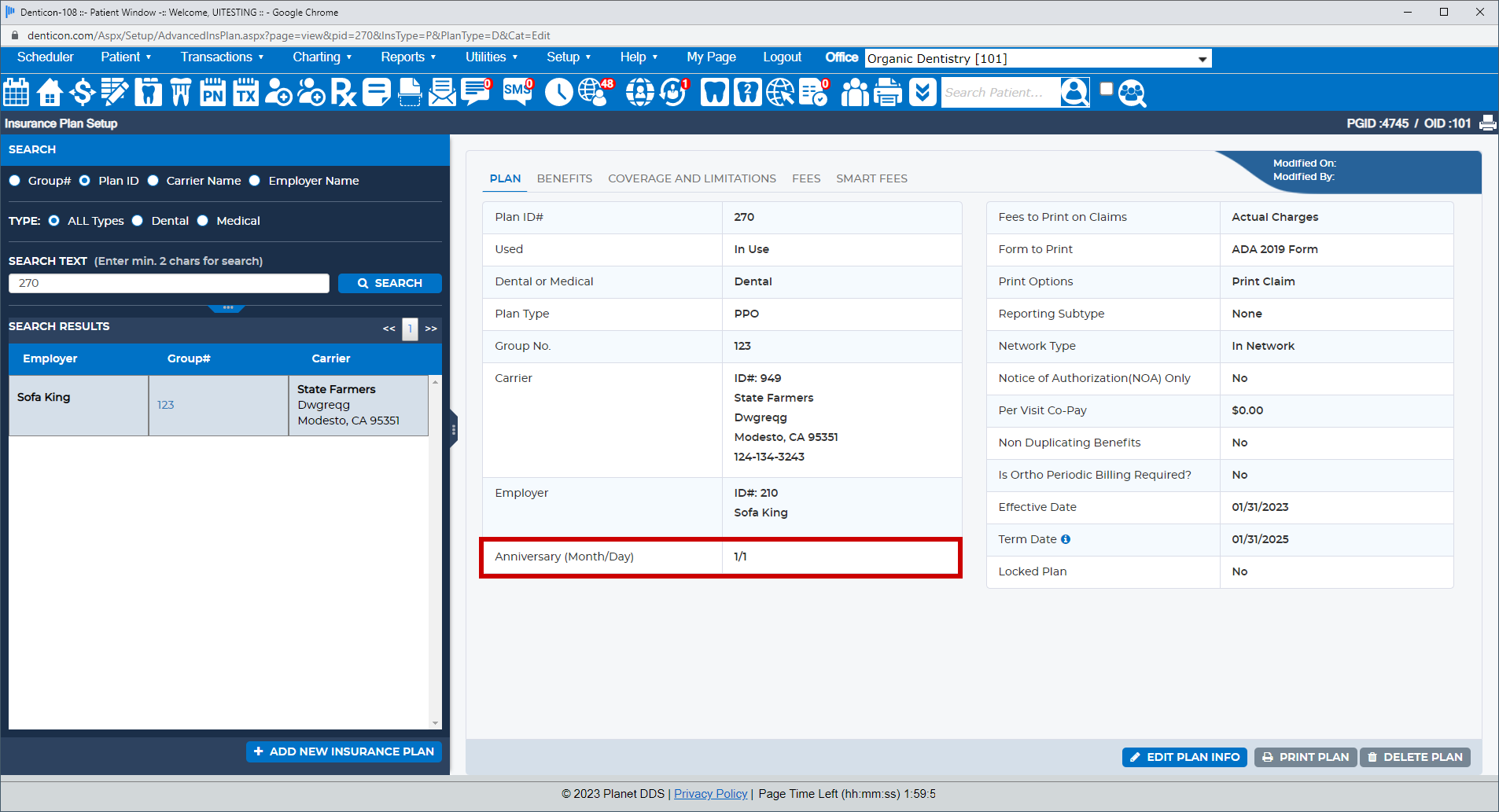Click the plain tooth icon
The height and width of the screenshot is (812, 1499).
[714, 93]
